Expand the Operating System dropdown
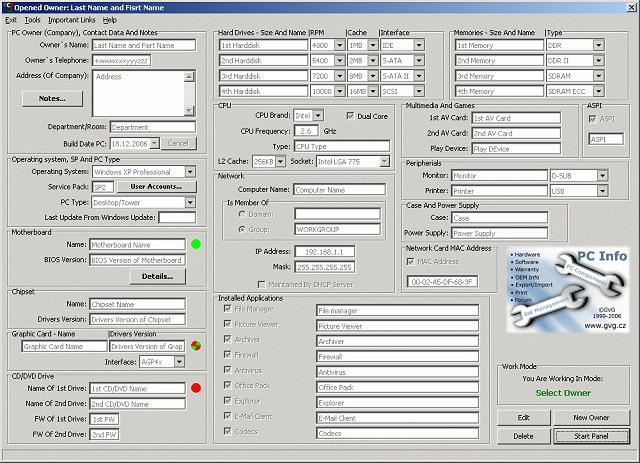 [x=190, y=172]
